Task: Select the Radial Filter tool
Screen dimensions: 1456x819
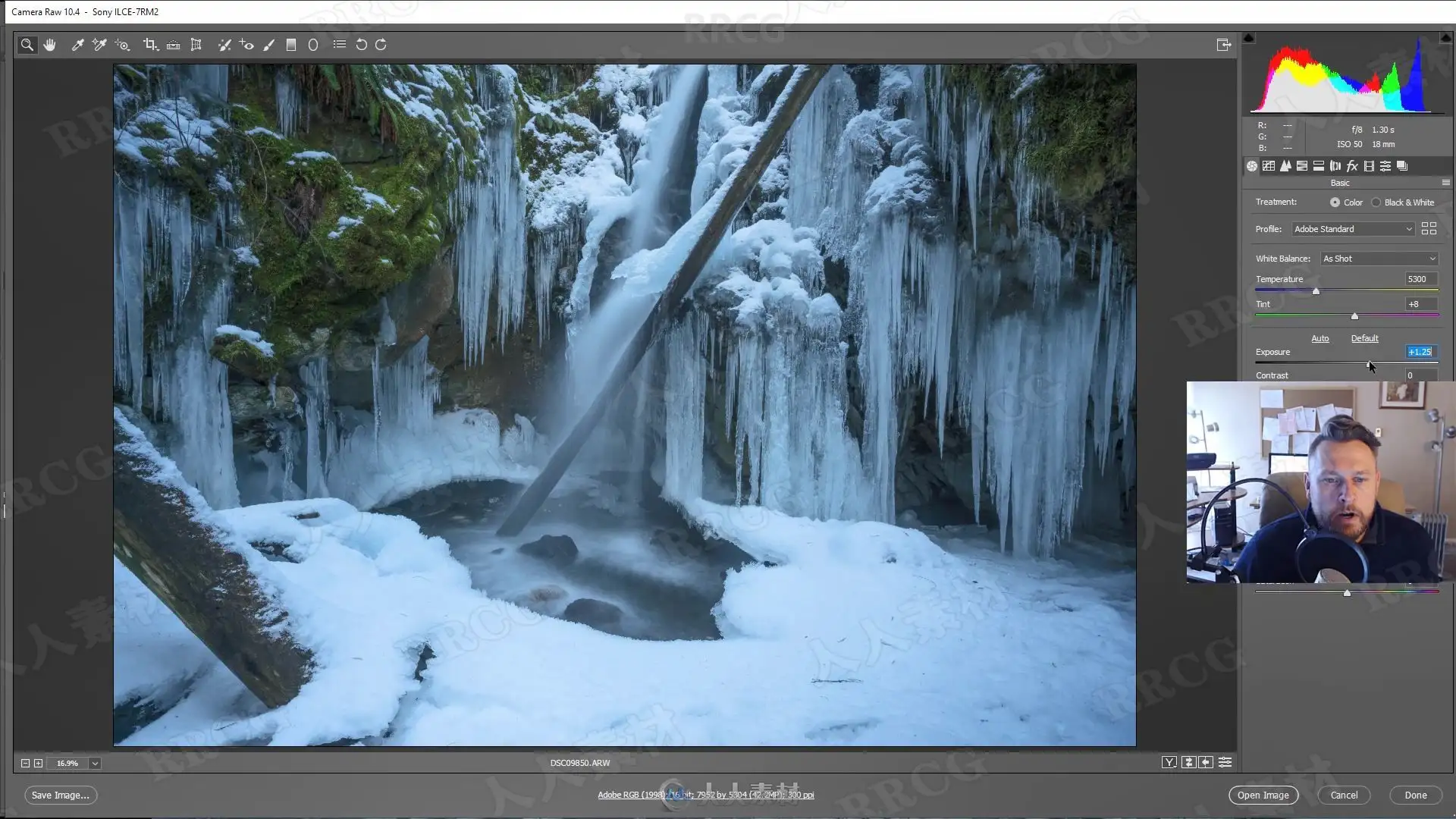Action: point(313,45)
